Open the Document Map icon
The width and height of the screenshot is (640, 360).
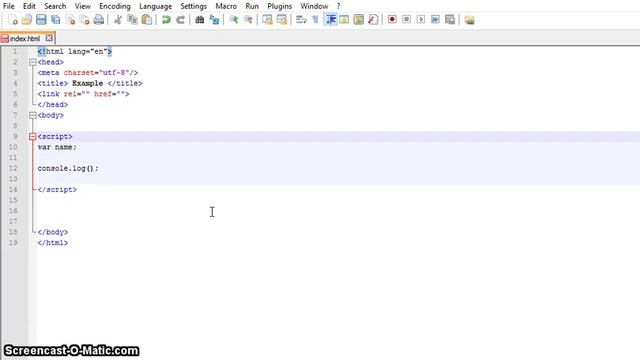click(359, 20)
